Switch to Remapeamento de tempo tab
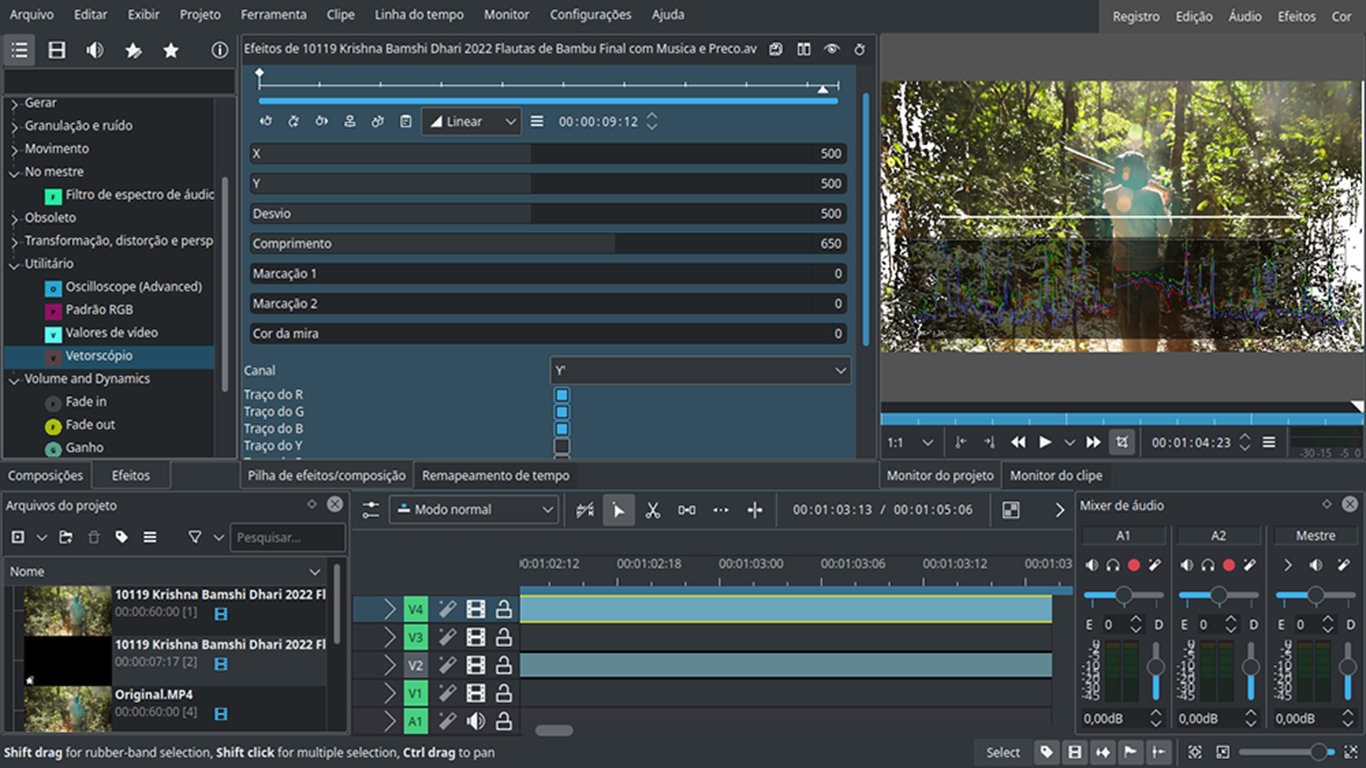Viewport: 1366px width, 768px height. [x=496, y=476]
